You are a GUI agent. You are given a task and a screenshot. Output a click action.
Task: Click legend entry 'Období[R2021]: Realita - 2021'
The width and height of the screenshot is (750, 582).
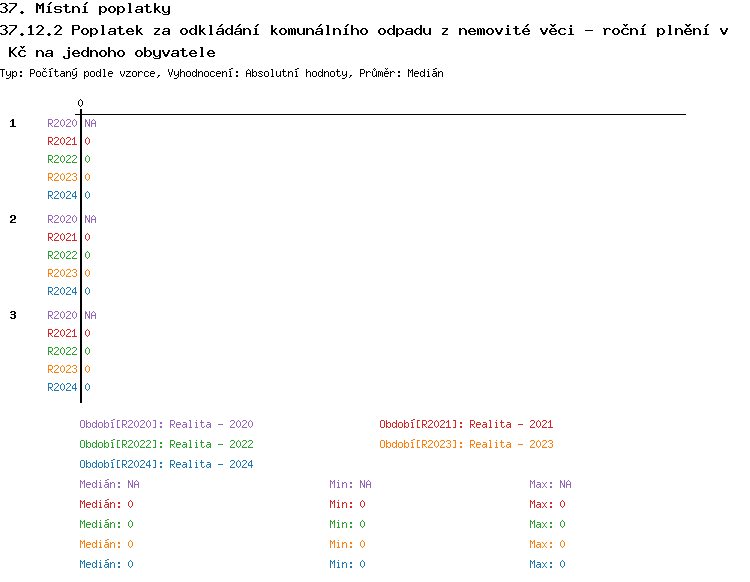click(466, 424)
